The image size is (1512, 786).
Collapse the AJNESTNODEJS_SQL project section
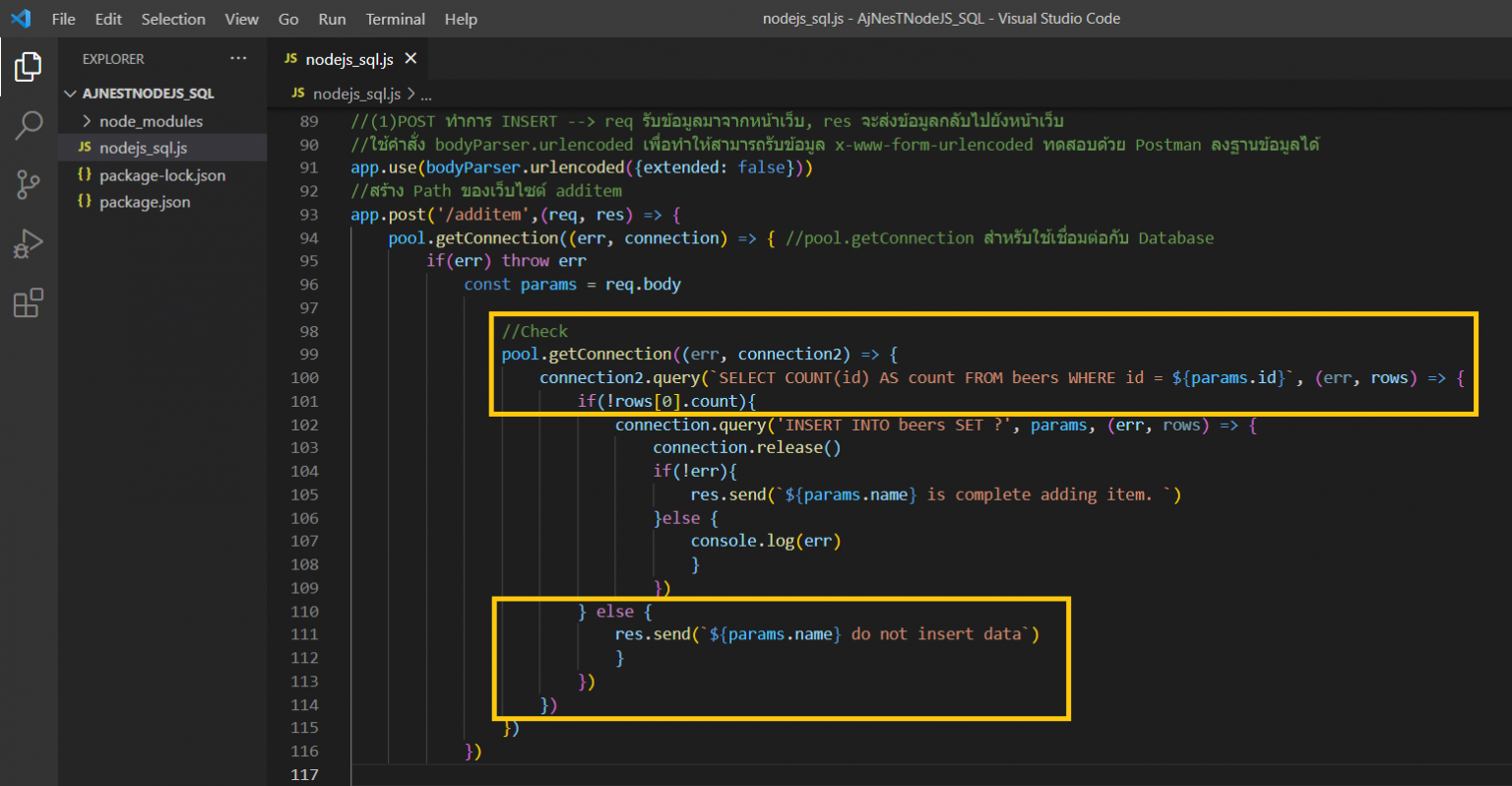click(148, 94)
